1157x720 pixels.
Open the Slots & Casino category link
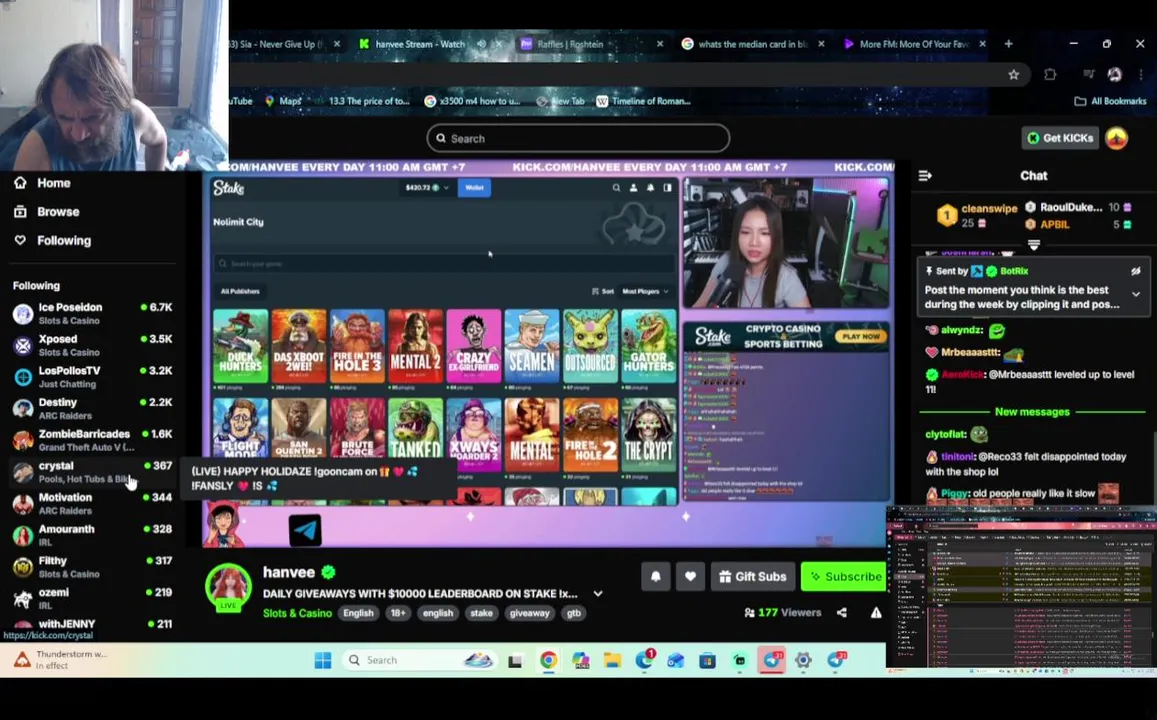click(x=297, y=613)
